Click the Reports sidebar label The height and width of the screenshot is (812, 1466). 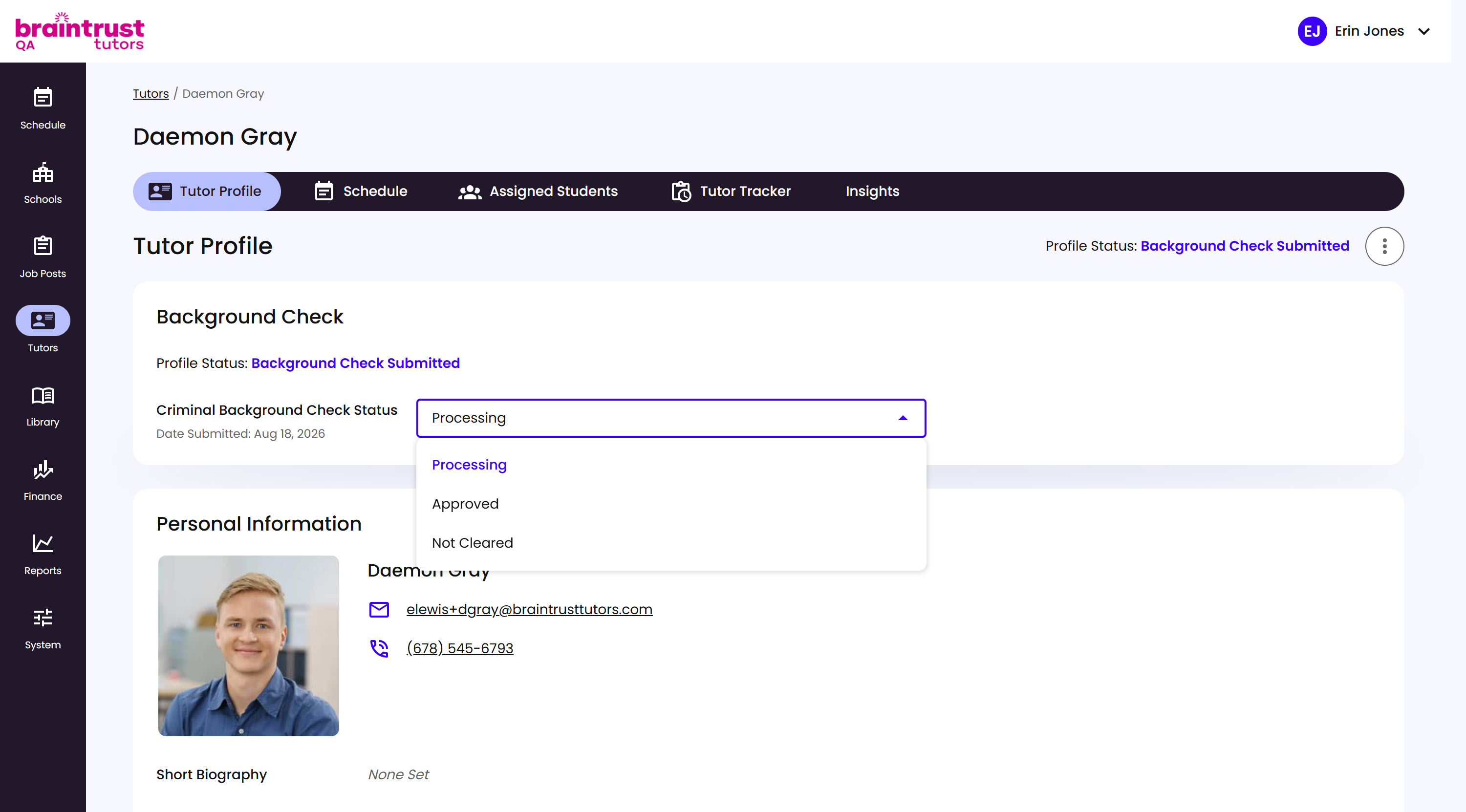pyautogui.click(x=43, y=571)
